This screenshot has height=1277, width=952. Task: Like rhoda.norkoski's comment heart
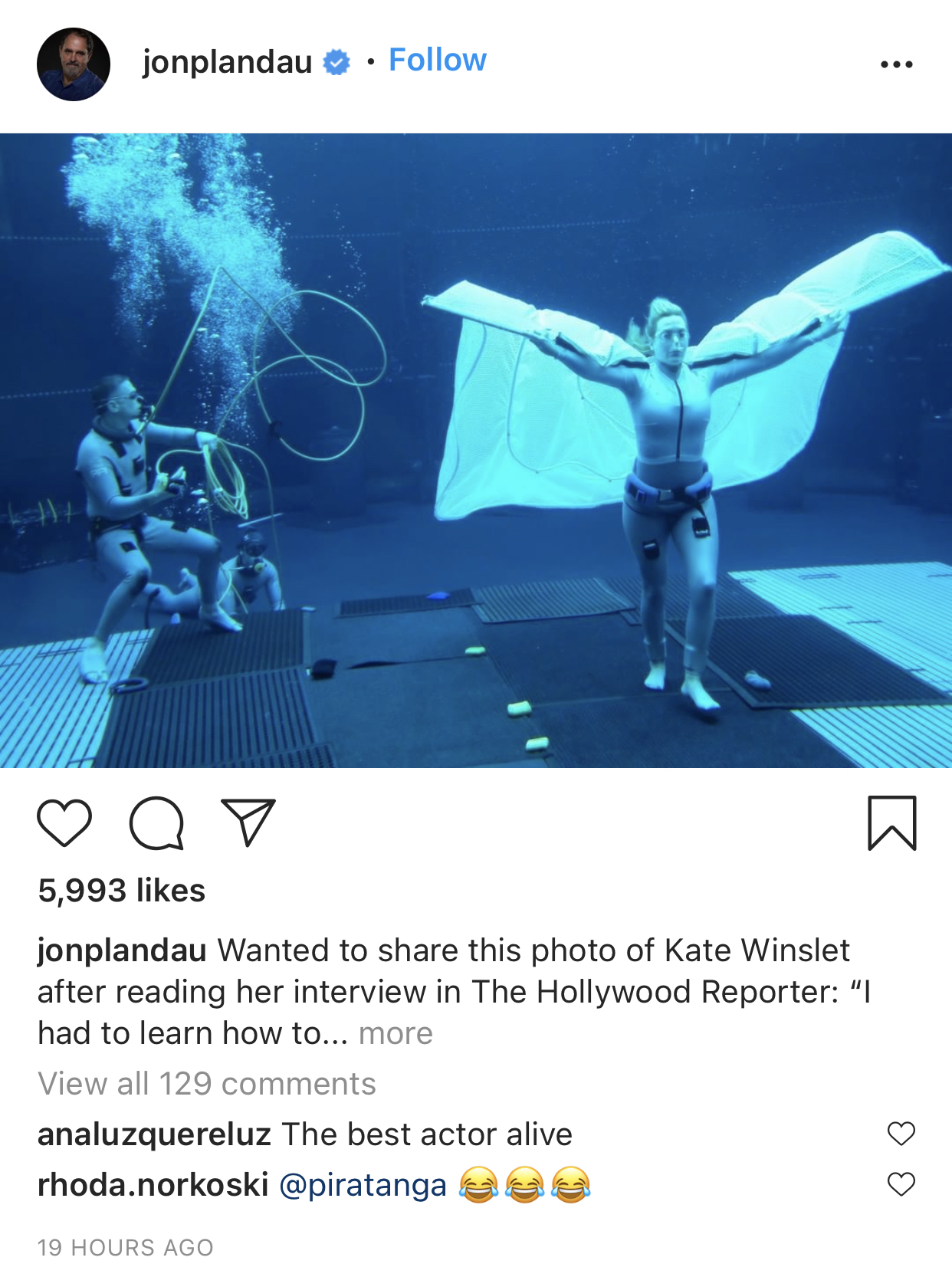pos(901,1184)
